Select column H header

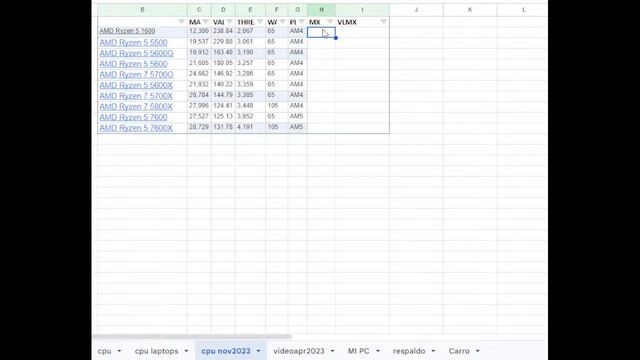point(321,10)
